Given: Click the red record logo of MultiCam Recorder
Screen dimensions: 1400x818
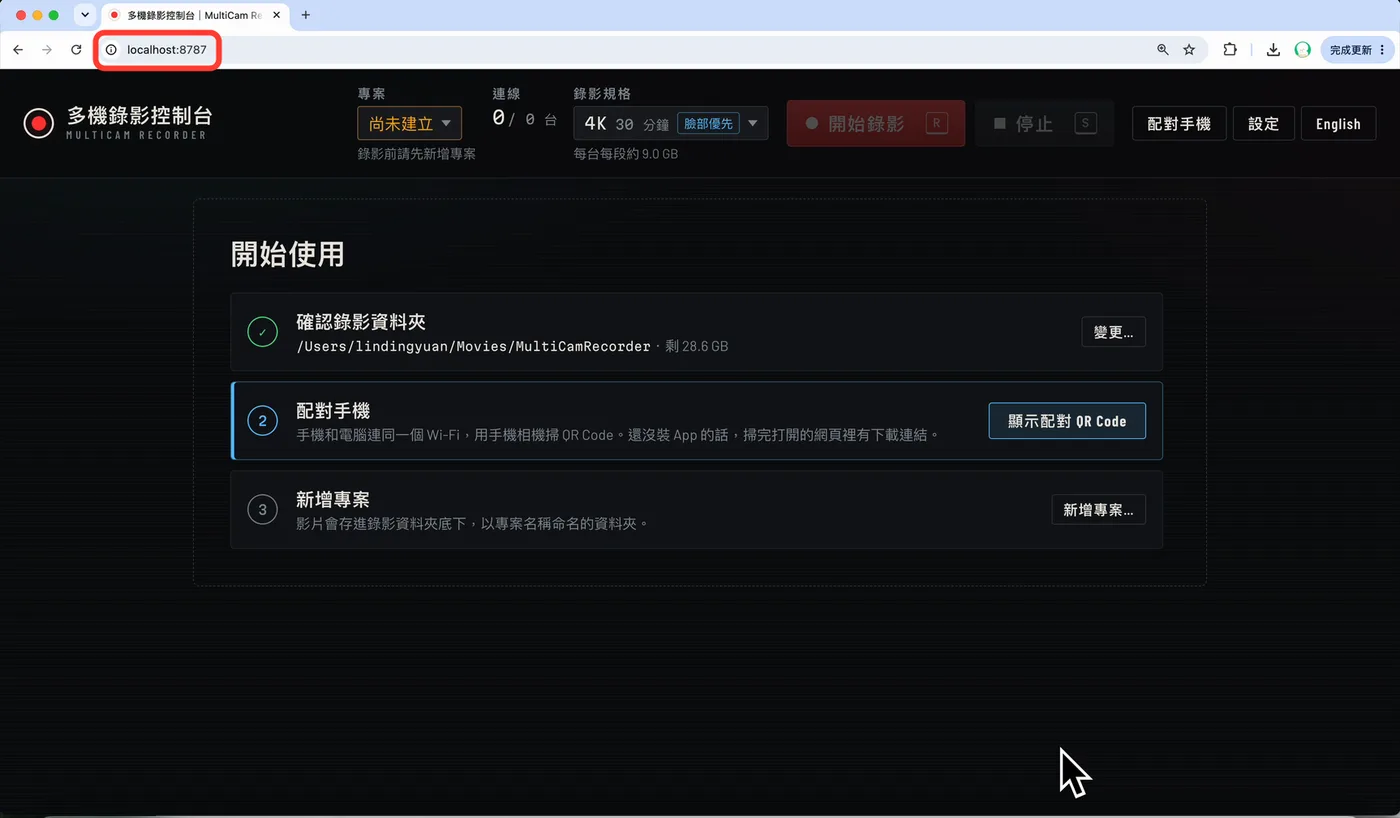Looking at the screenshot, I should click(x=39, y=123).
